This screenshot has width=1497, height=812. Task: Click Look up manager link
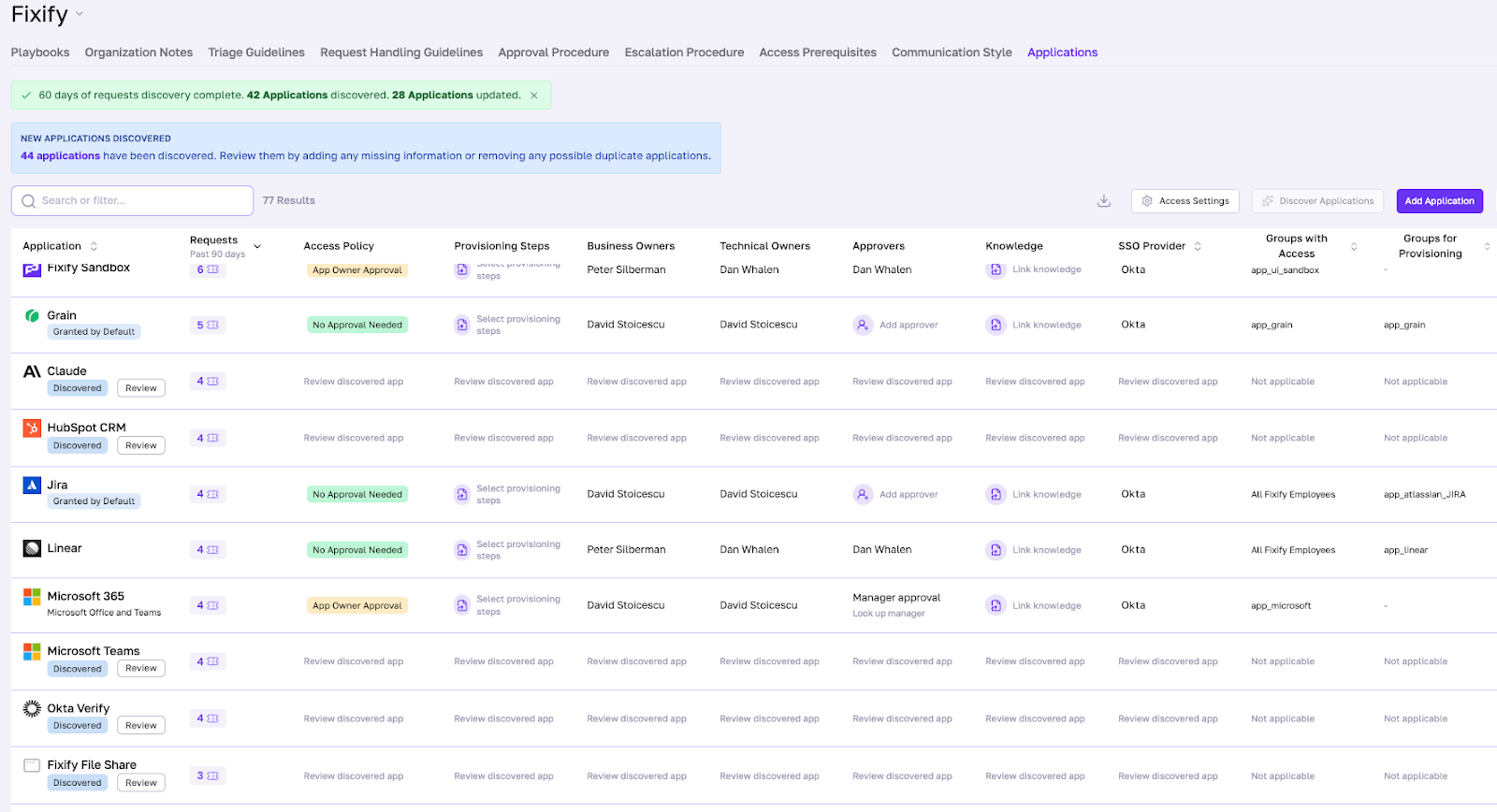pos(888,614)
